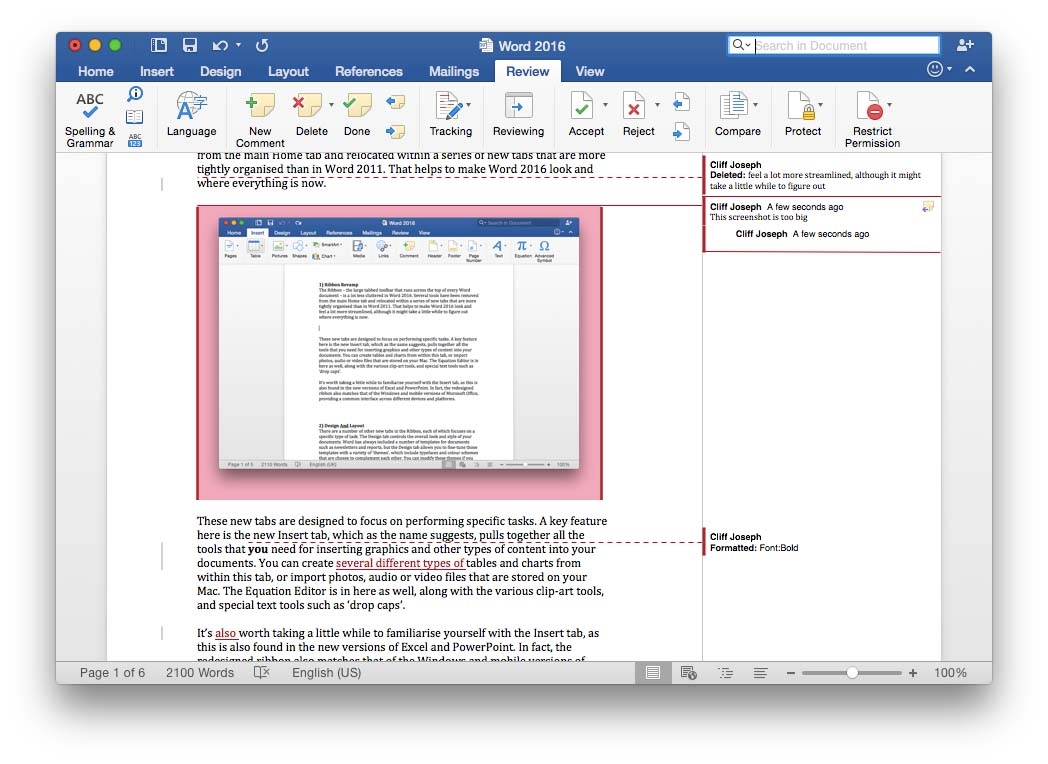Mark the comment as Done
Viewport: 1048px width, 764px height.
(x=357, y=114)
